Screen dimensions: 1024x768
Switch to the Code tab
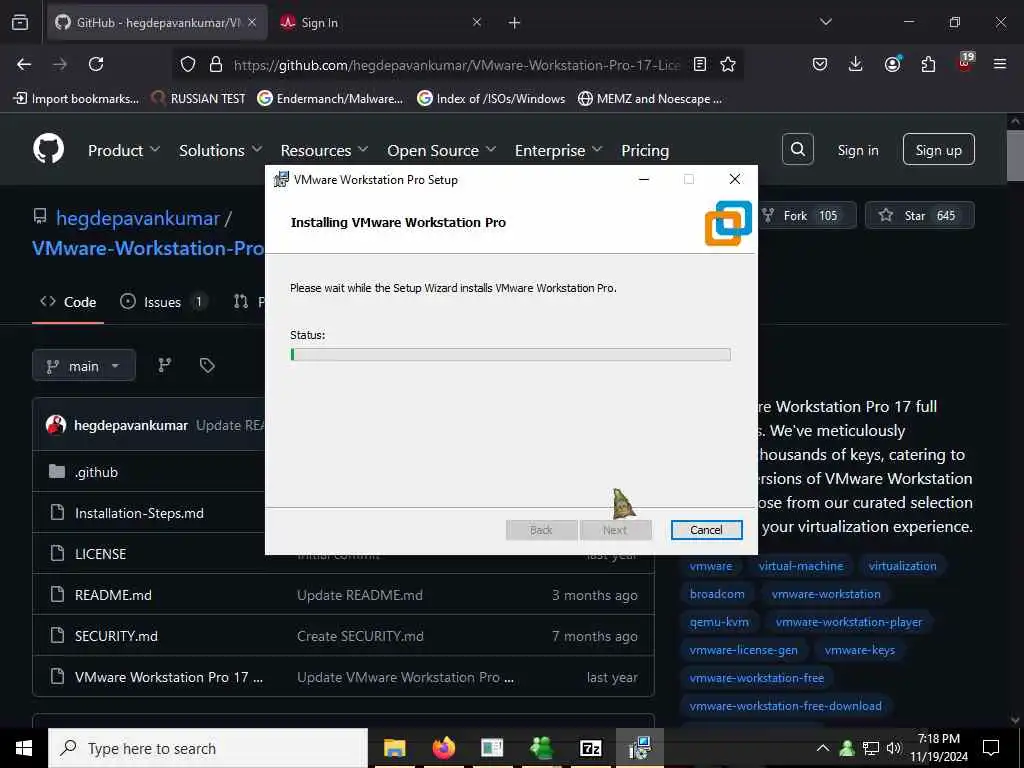click(x=68, y=302)
